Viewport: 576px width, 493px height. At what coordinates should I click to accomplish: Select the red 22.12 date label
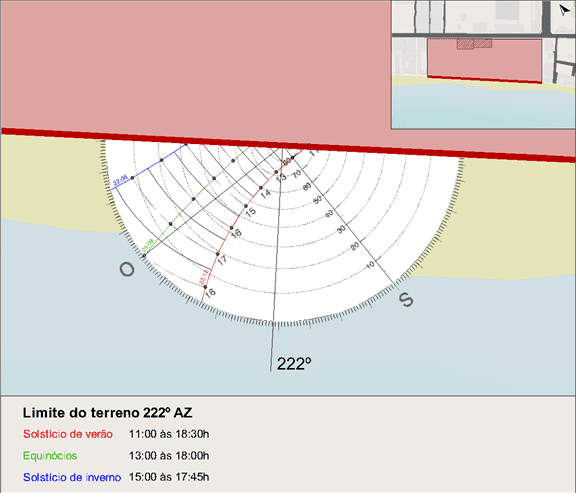click(x=203, y=277)
